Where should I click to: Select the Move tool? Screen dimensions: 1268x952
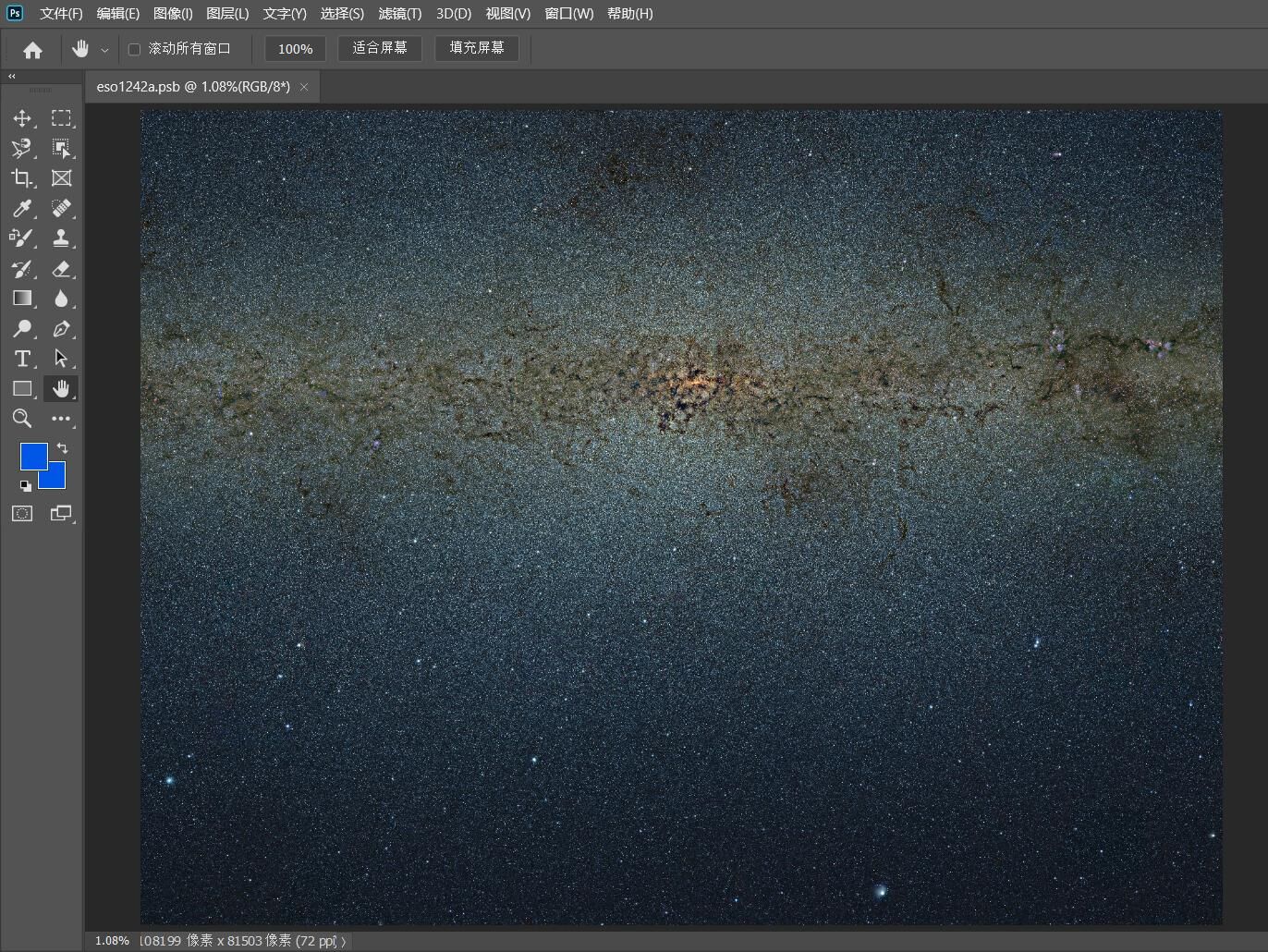pos(22,118)
